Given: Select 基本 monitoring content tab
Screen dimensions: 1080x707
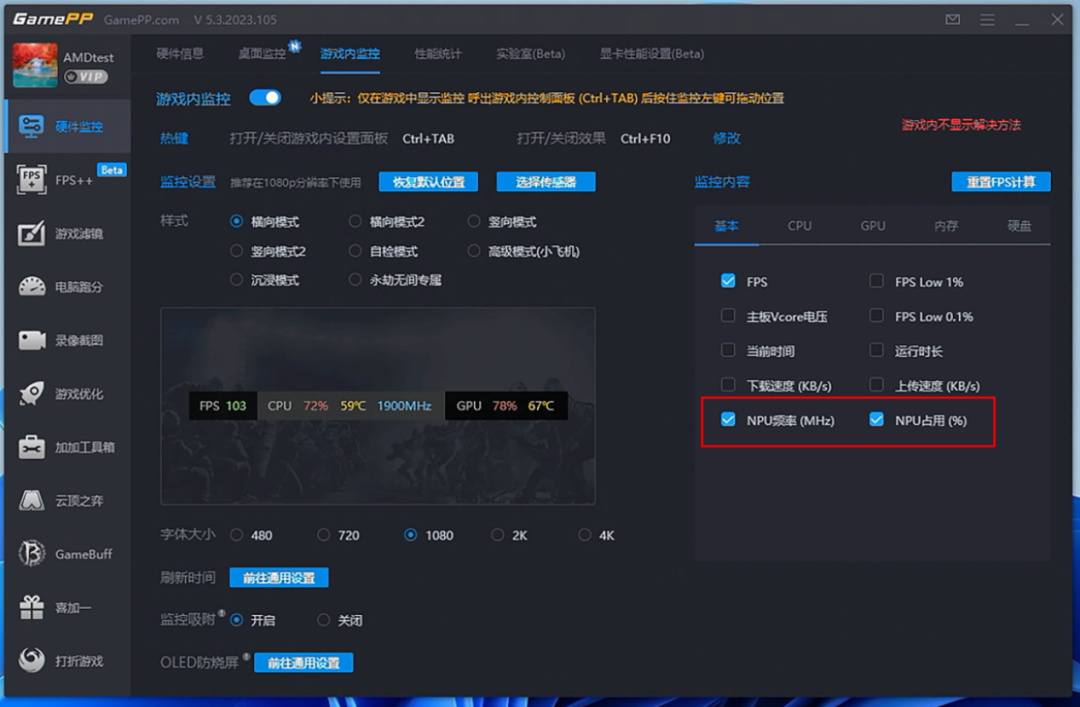Looking at the screenshot, I should 727,226.
